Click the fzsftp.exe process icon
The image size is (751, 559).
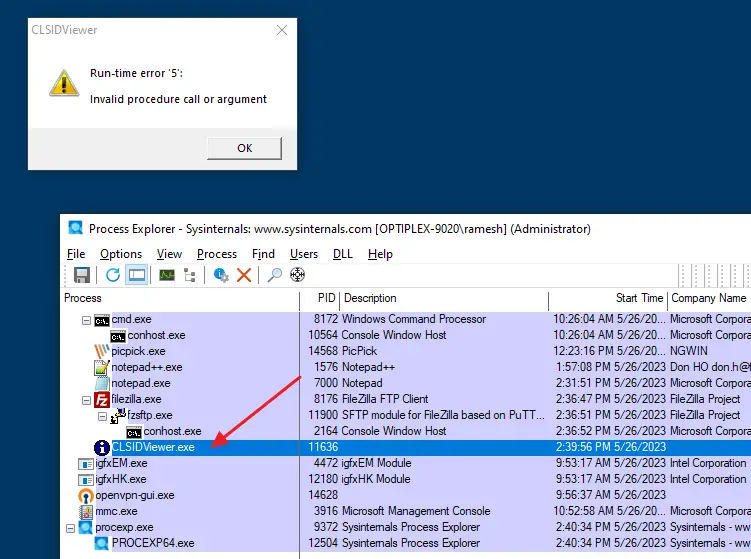[x=118, y=416]
